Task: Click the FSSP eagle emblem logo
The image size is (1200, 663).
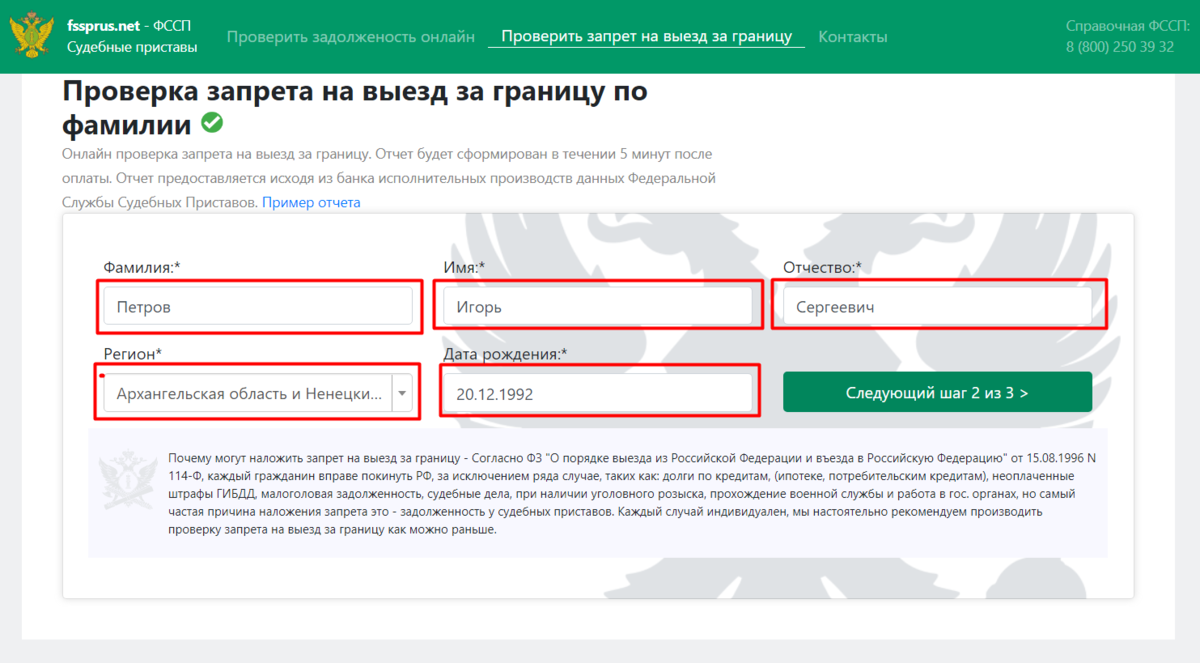Action: point(32,35)
